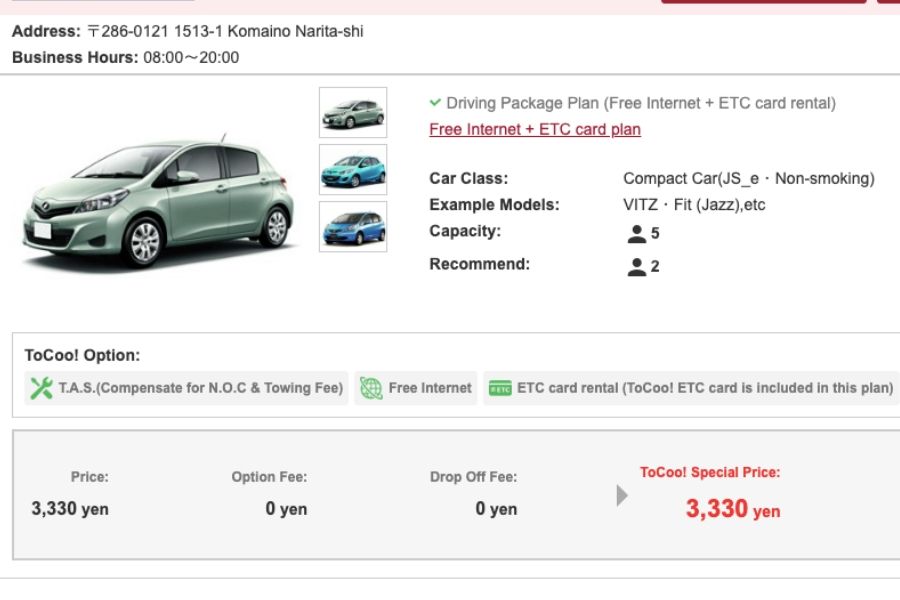Click the 'ToCoo! Special Price:' label
The width and height of the screenshot is (900, 600).
[x=710, y=473]
